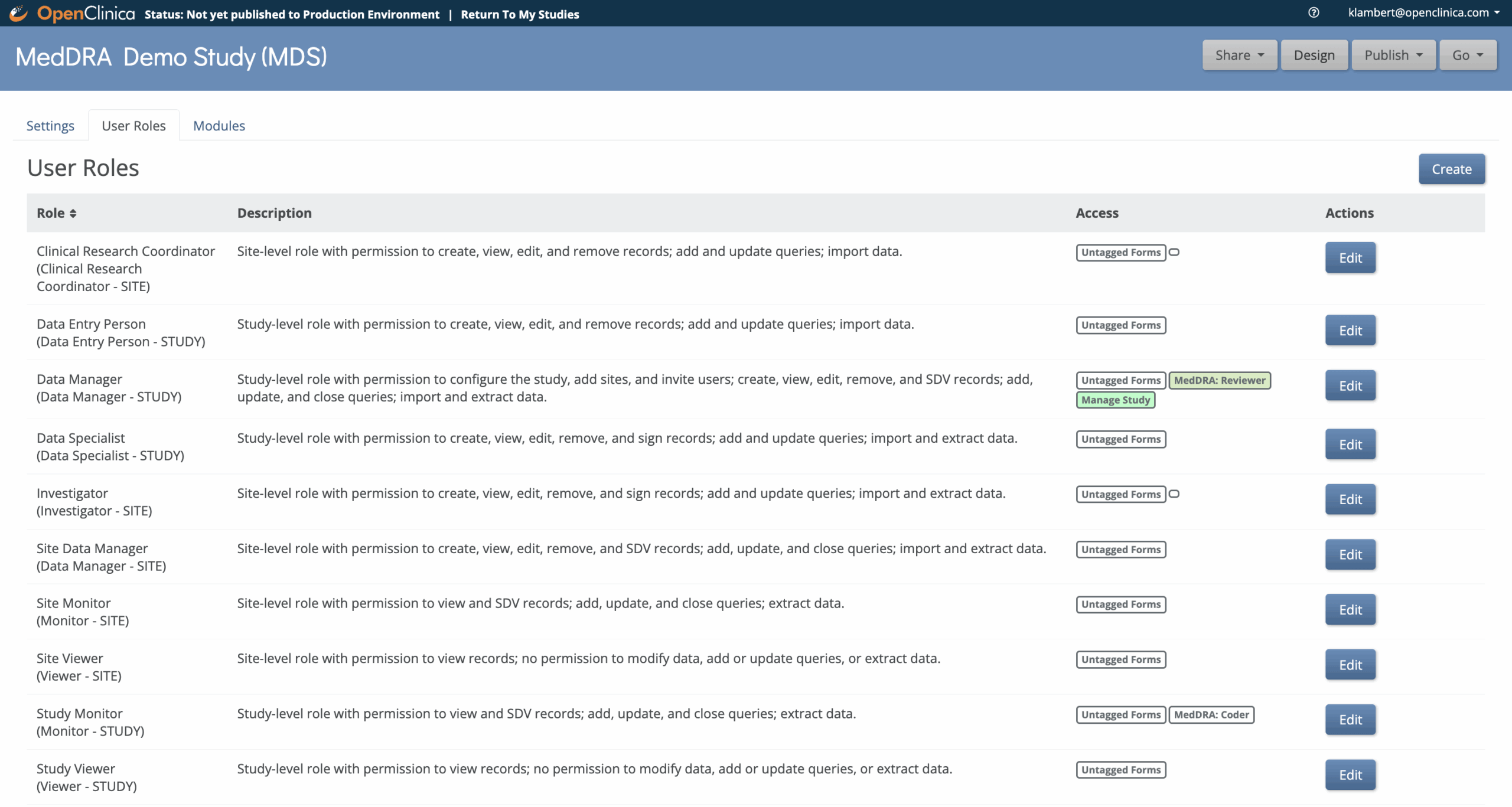The width and height of the screenshot is (1512, 807).
Task: Edit the Data Manager role
Action: pos(1350,385)
